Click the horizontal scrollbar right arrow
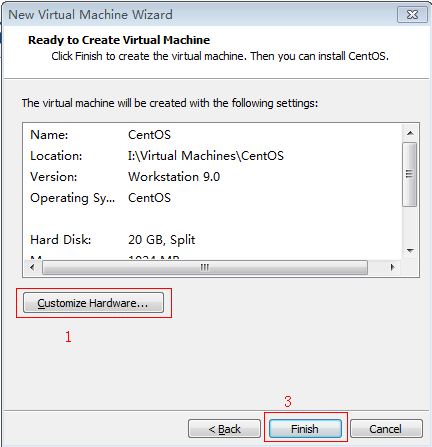432x447 pixels. 393,267
